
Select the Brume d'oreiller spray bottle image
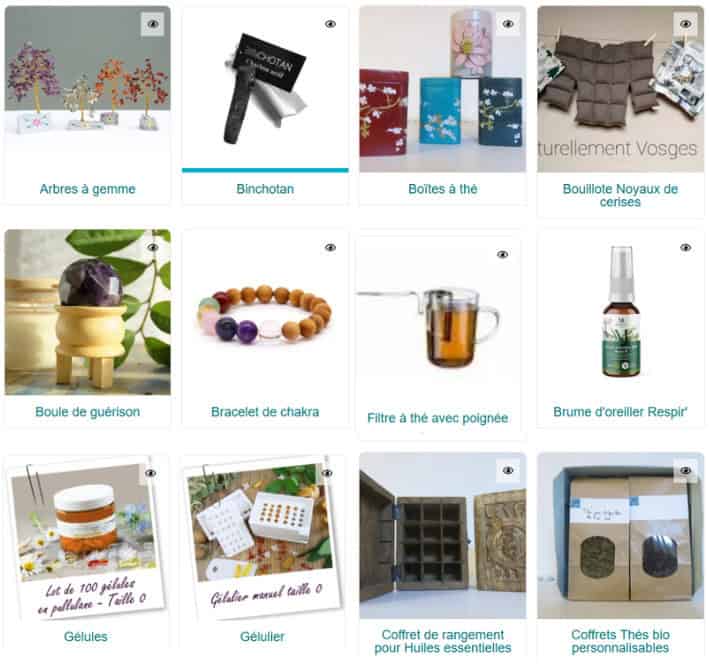point(620,312)
